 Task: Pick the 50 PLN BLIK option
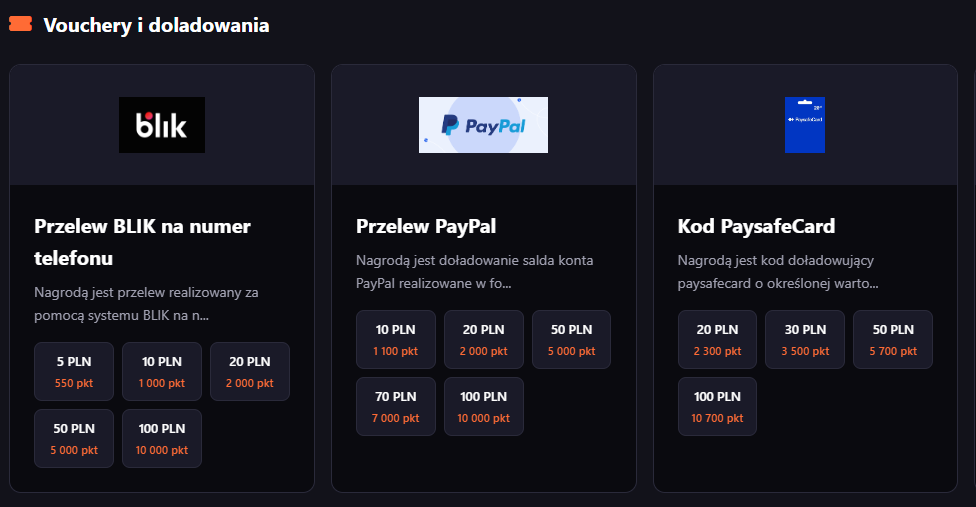pos(74,438)
